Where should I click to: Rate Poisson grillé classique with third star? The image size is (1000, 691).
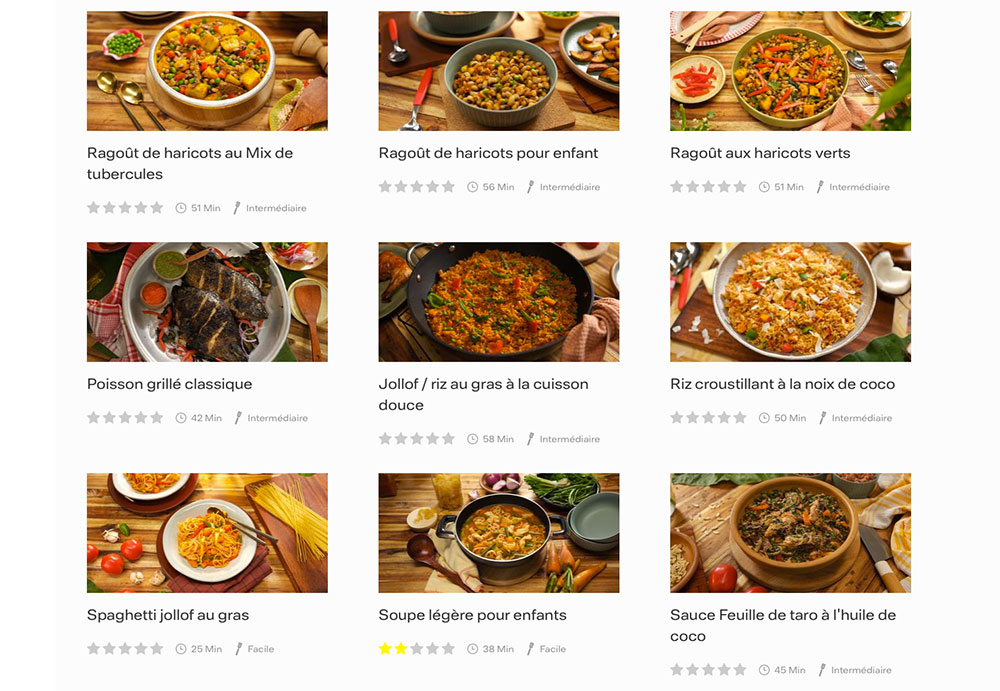click(125, 418)
